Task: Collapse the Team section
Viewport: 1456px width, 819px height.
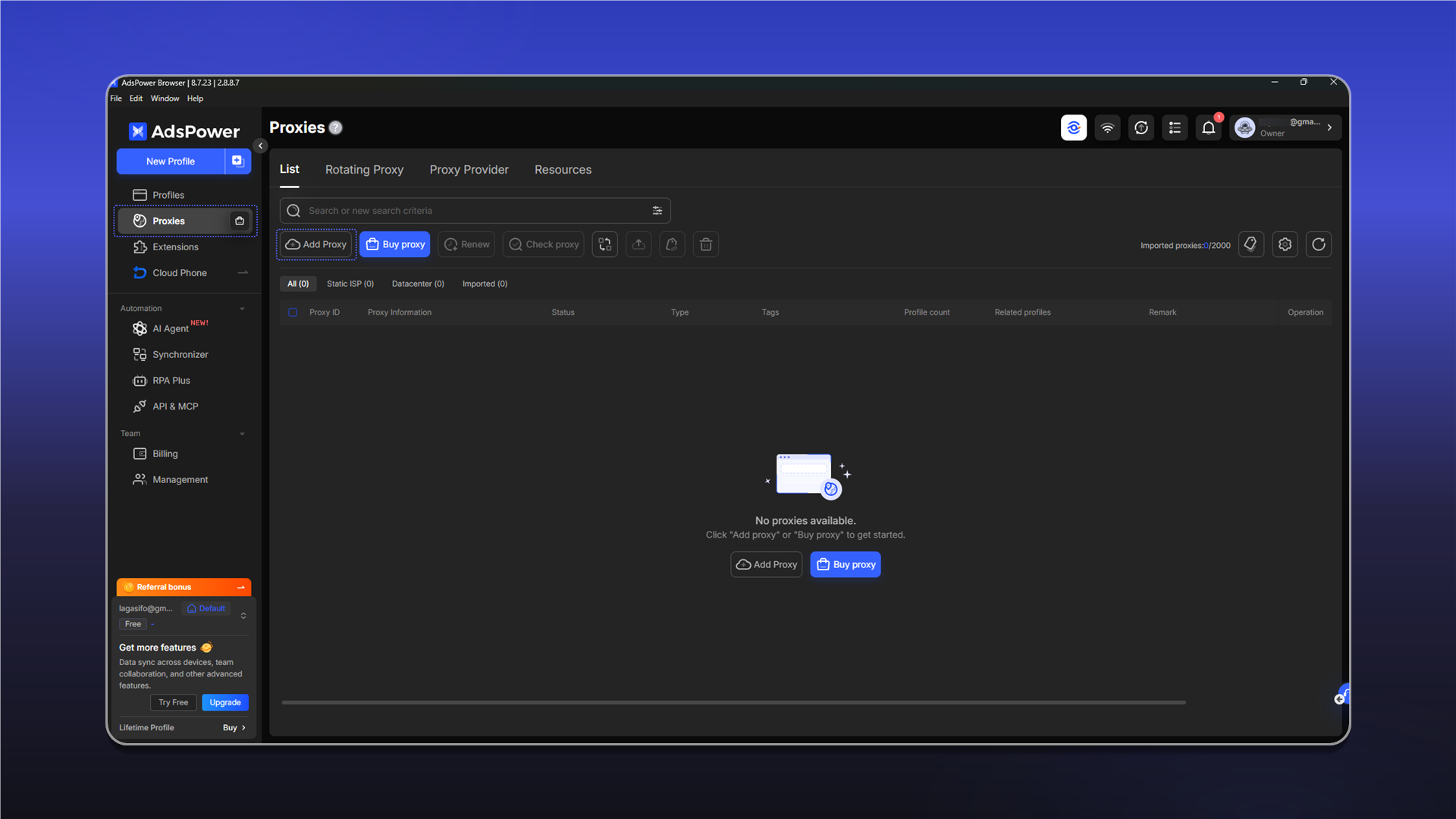Action: click(242, 434)
